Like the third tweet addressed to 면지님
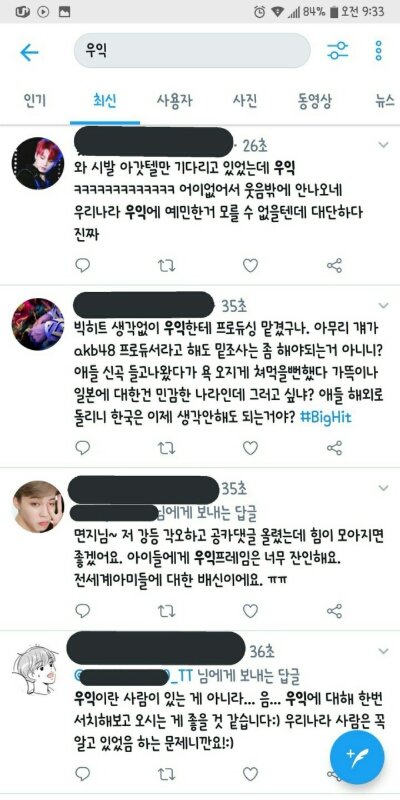The image size is (400, 800). tap(250, 611)
